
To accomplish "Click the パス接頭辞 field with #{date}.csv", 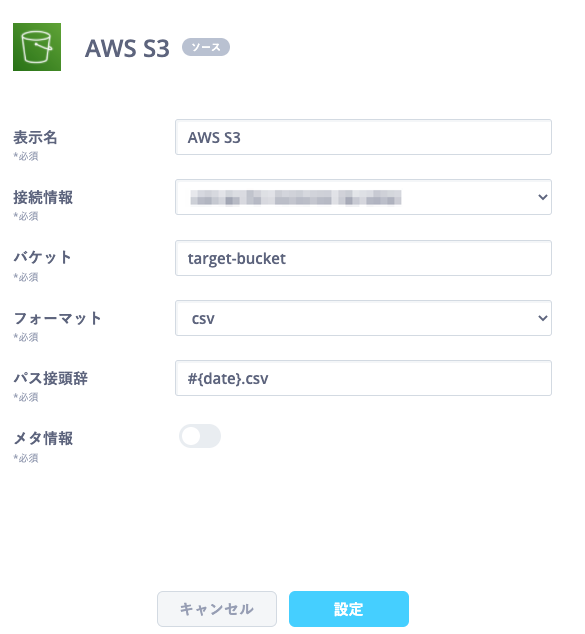I will (x=363, y=378).
